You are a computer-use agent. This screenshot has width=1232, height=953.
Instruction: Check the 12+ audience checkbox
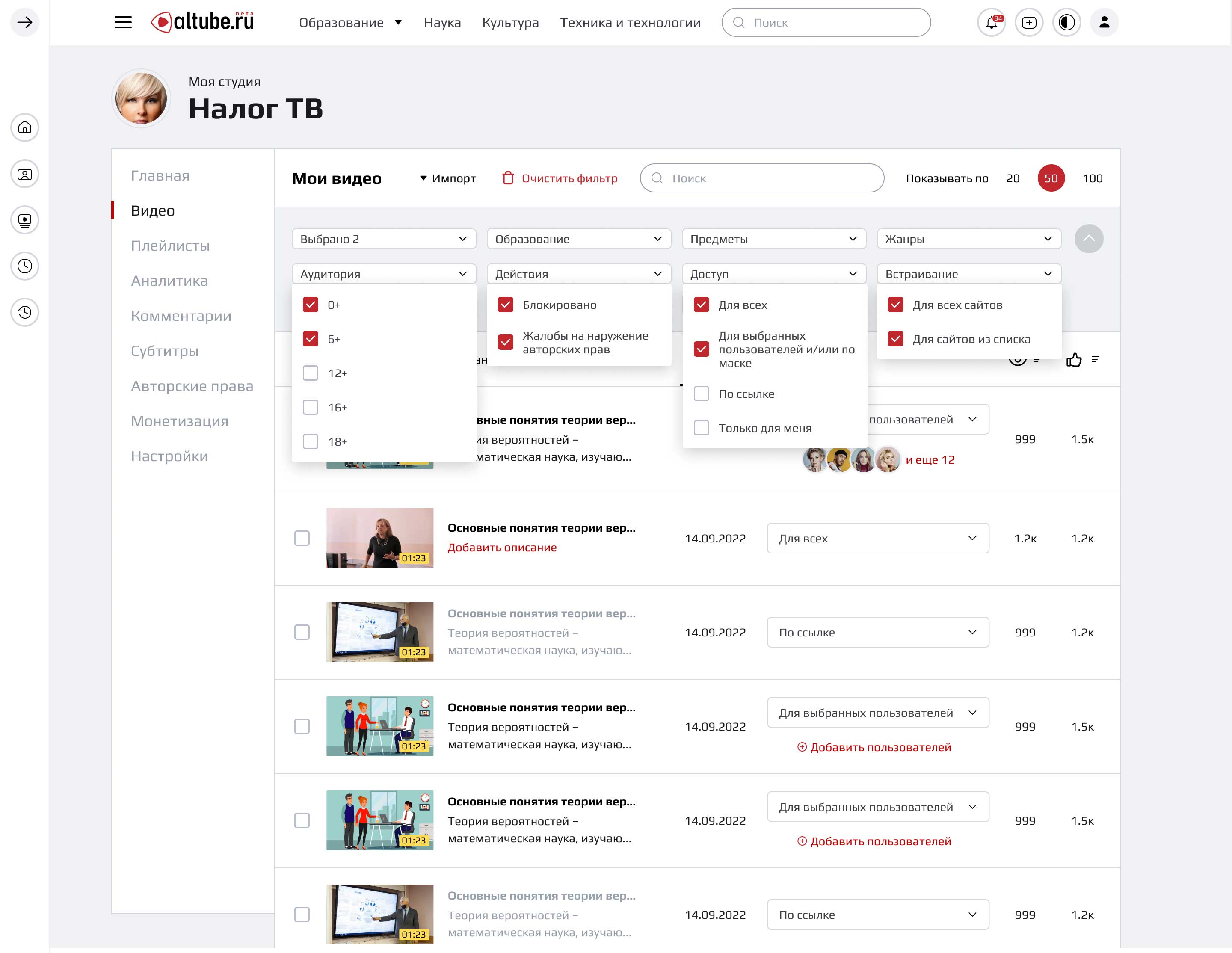click(x=311, y=373)
